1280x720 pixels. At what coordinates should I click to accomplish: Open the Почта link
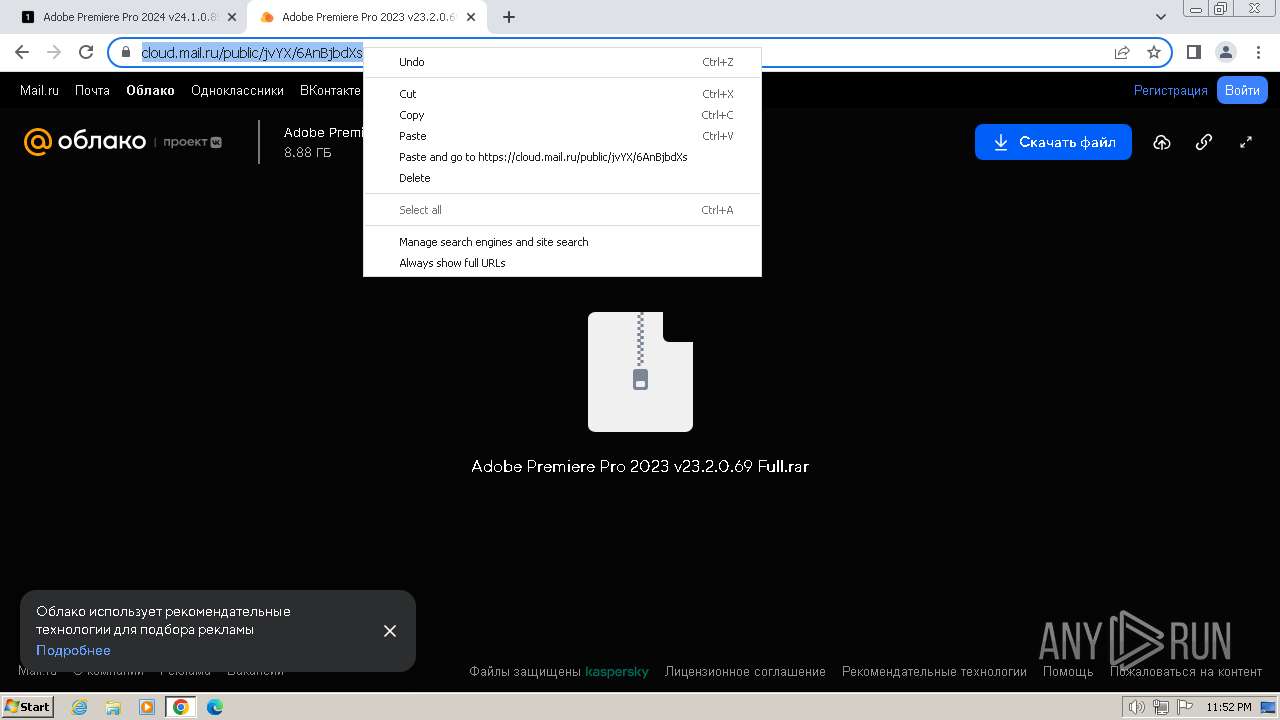(x=92, y=90)
